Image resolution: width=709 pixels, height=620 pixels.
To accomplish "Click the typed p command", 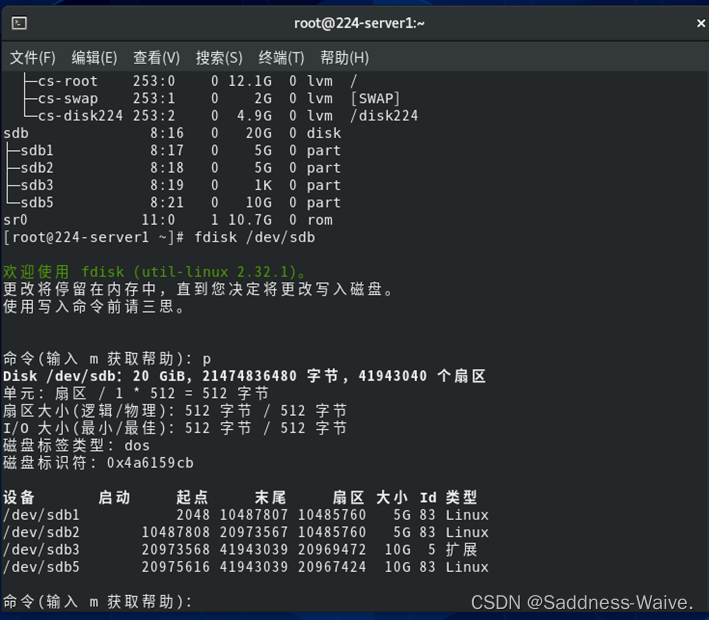I will point(207,360).
